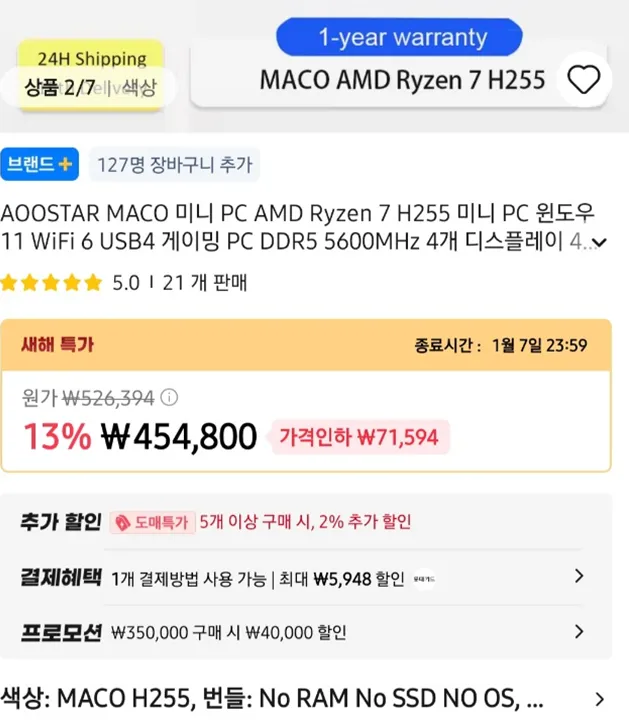Tap the 가격인하 ₩71,594 badge
This screenshot has height=728, width=629.
359,437
